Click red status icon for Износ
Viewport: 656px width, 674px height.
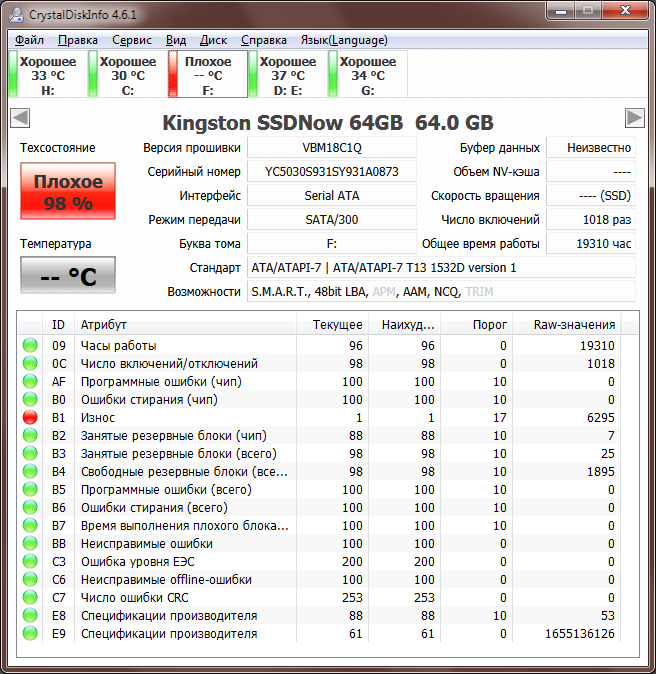30,417
